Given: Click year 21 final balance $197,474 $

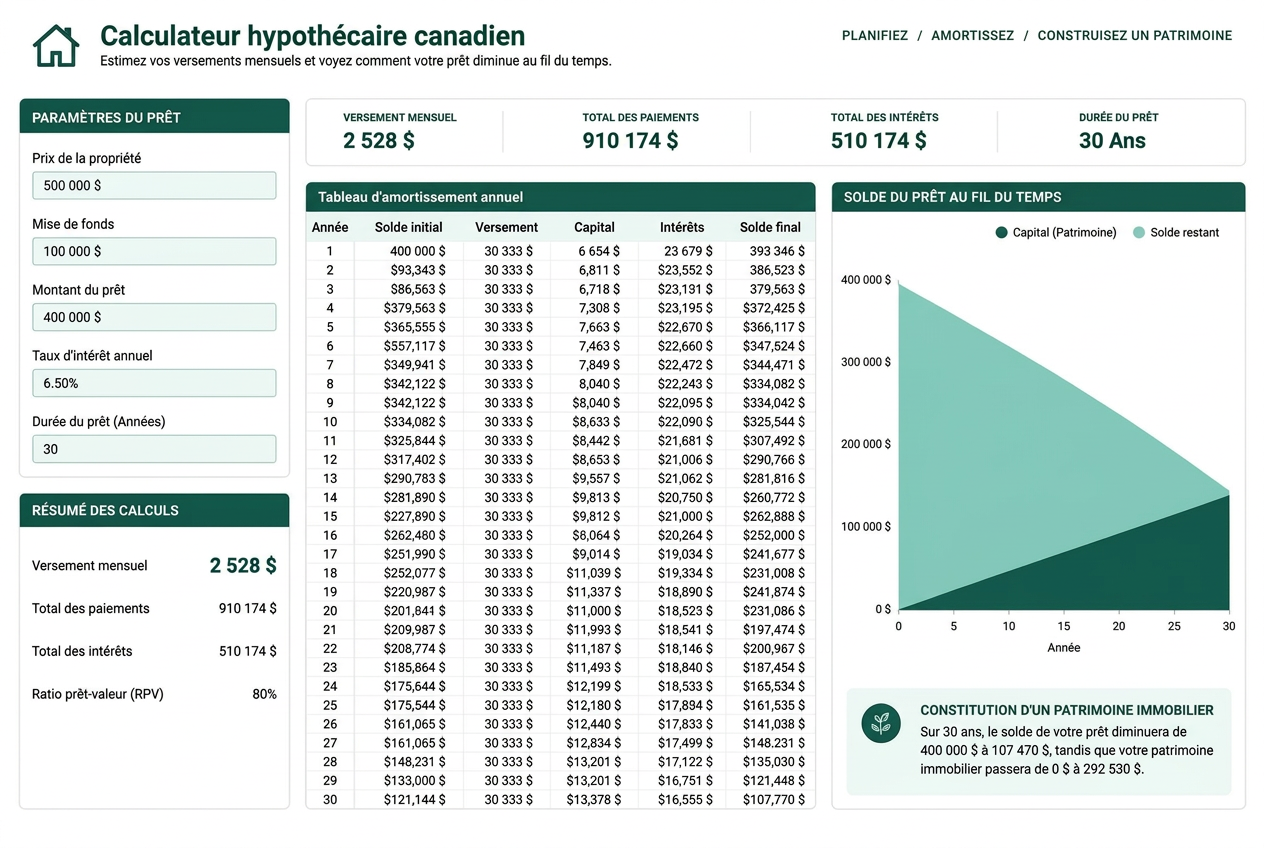Looking at the screenshot, I should pos(774,630).
